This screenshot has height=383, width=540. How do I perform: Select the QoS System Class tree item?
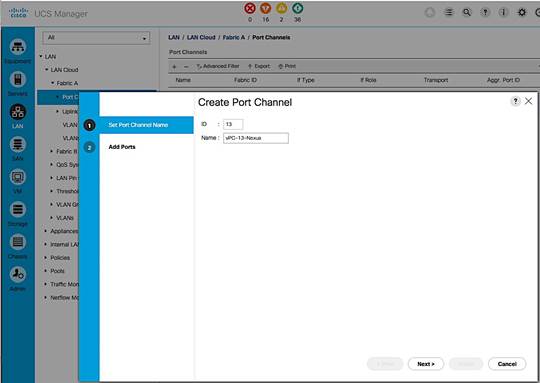click(68, 165)
